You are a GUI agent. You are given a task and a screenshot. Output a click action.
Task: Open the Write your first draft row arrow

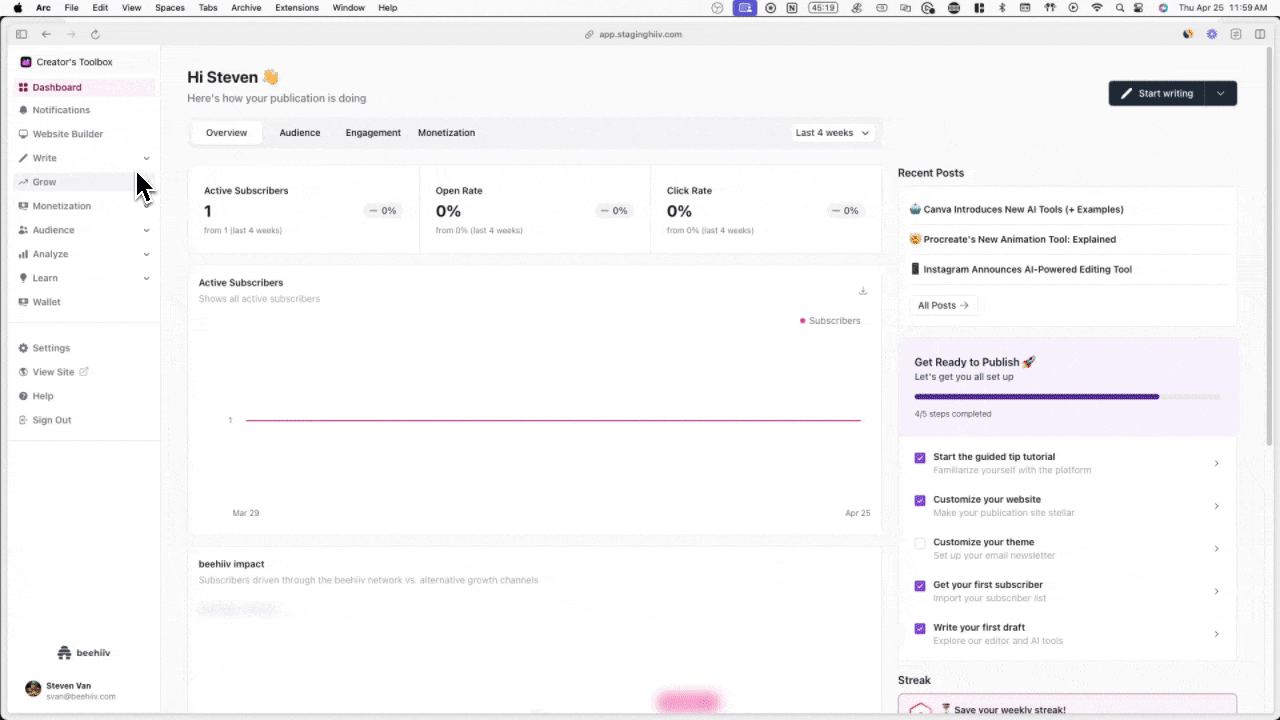click(x=1217, y=634)
